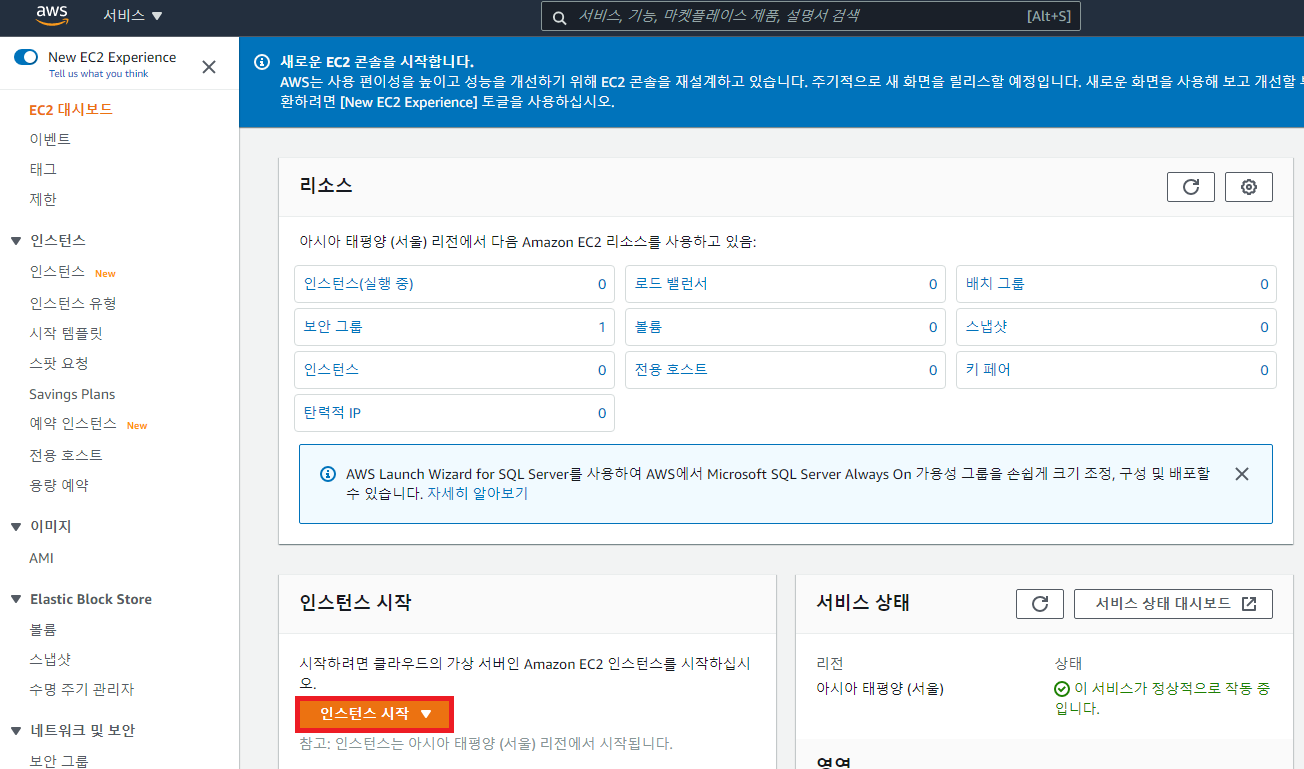Click the search magnifier icon

coord(559,17)
